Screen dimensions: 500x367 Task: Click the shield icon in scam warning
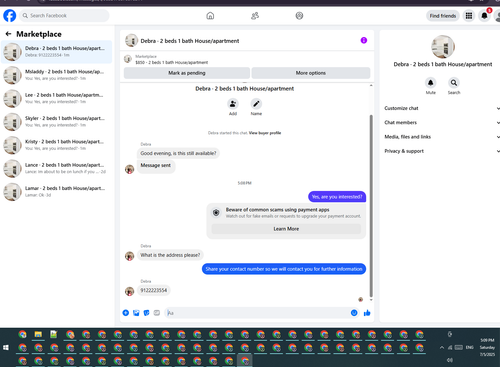coord(216,213)
